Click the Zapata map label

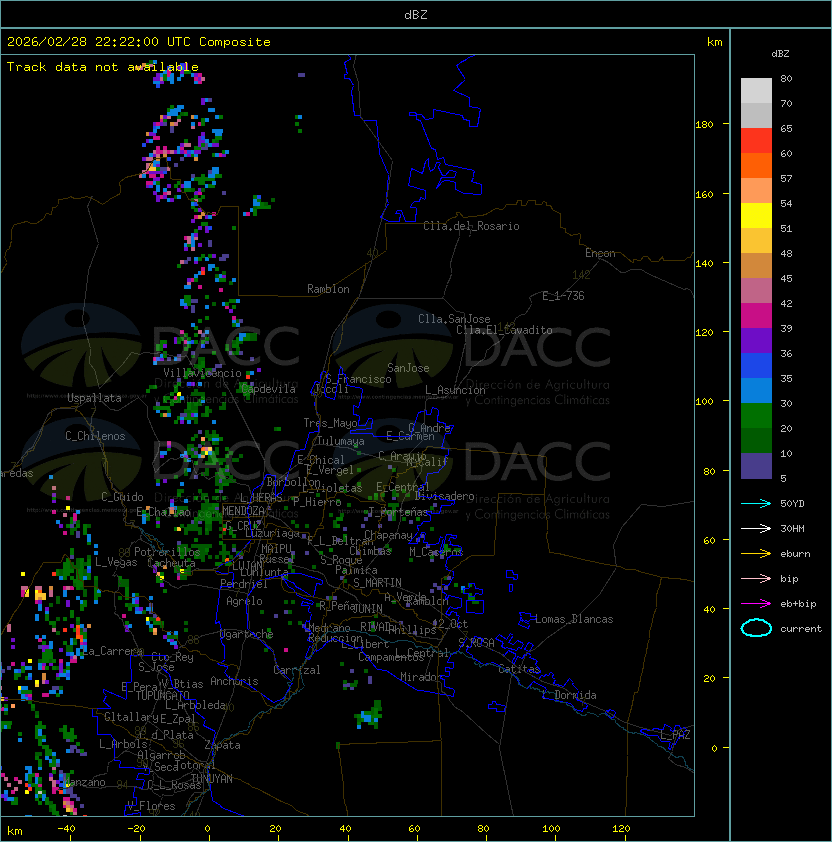click(x=222, y=745)
